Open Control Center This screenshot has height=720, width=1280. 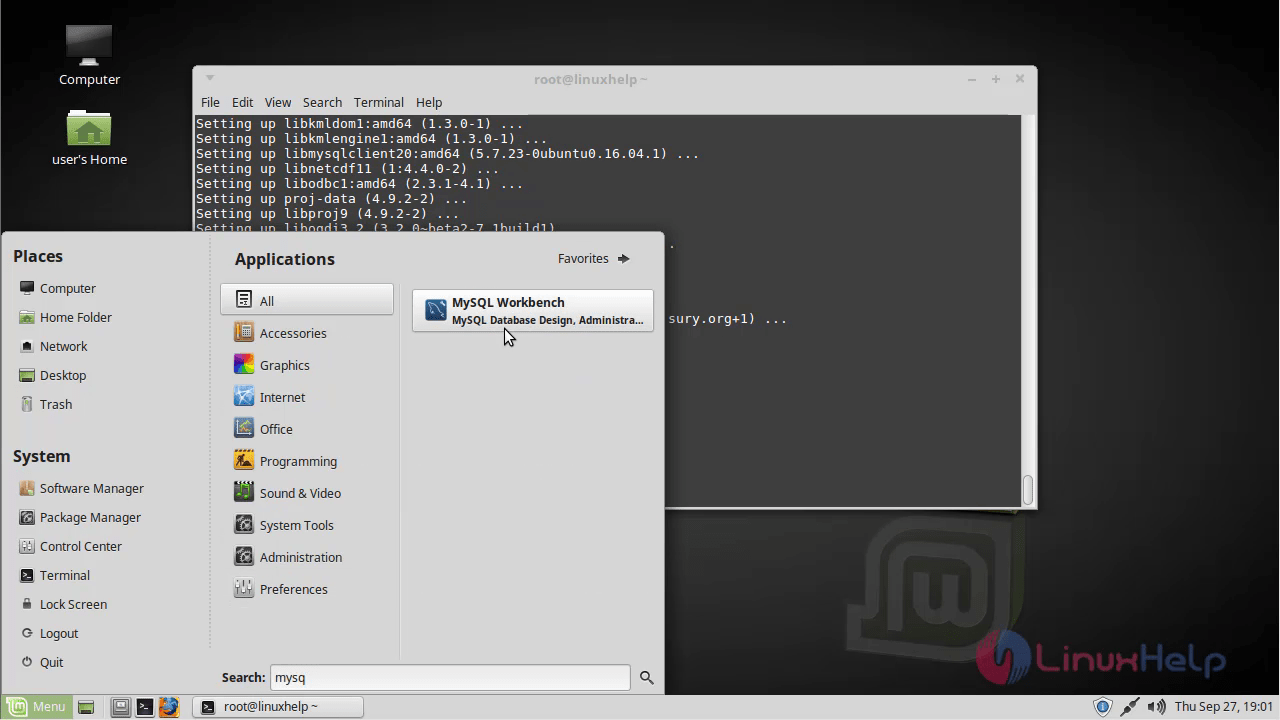pos(70,546)
